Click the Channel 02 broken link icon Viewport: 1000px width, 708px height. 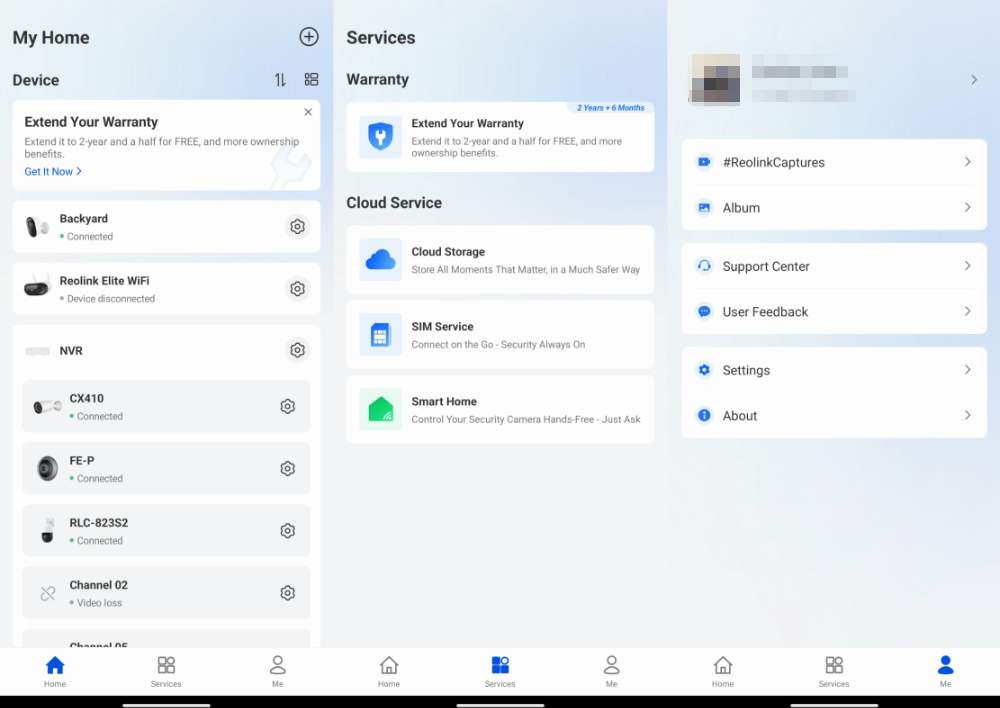pos(48,594)
